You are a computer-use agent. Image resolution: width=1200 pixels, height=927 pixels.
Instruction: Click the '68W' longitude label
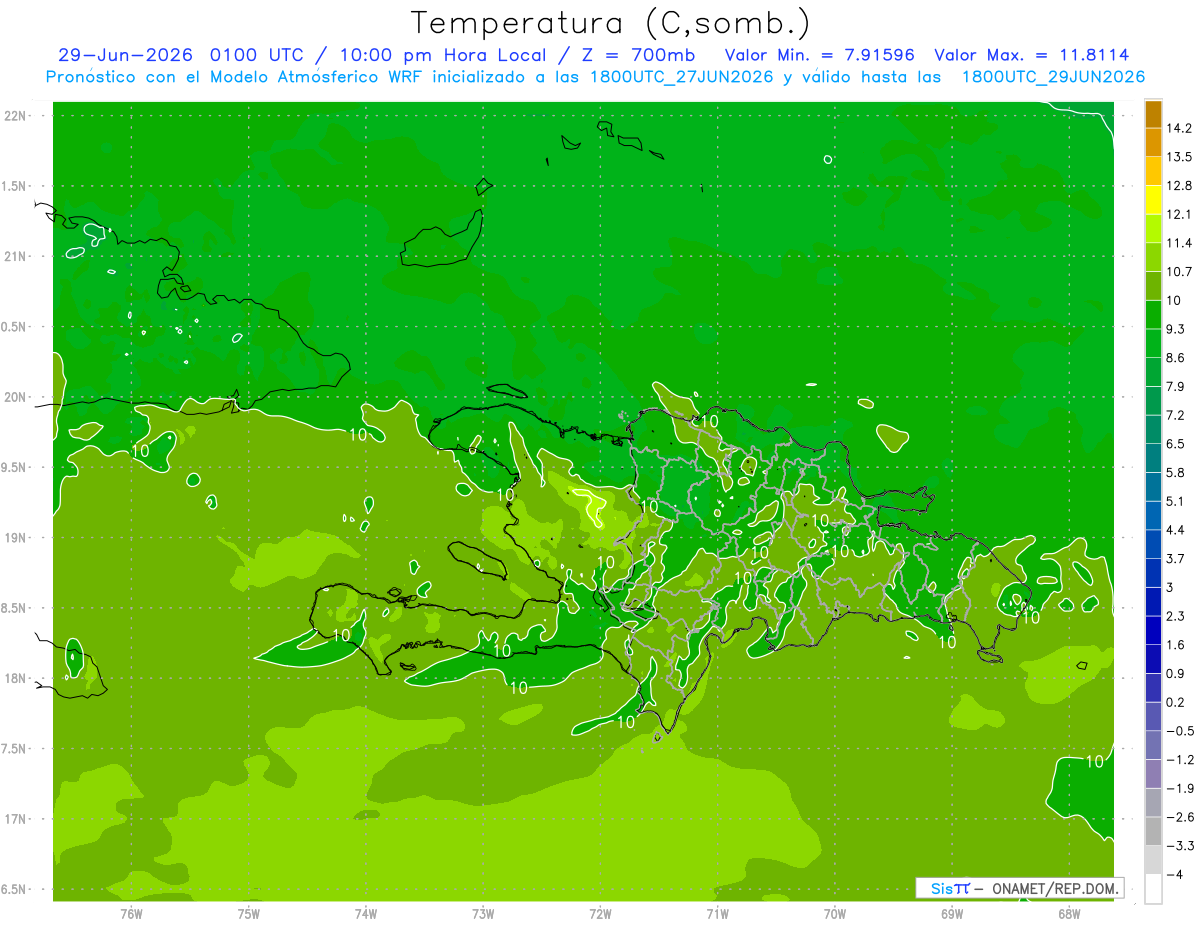[x=1069, y=913]
